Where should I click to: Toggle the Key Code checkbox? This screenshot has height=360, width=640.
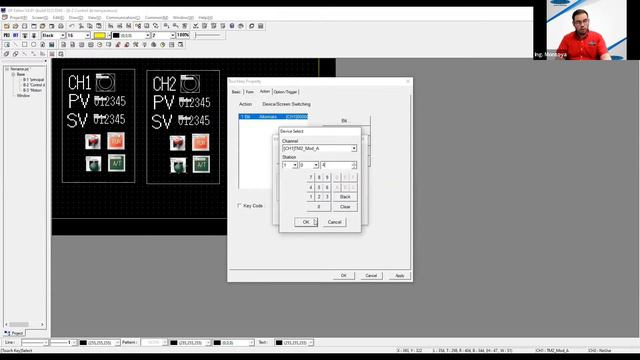pos(240,206)
